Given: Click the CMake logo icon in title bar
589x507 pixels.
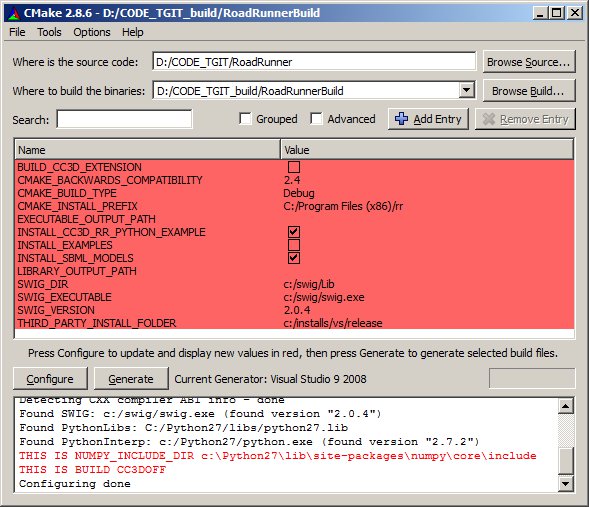Looking at the screenshot, I should (14, 13).
